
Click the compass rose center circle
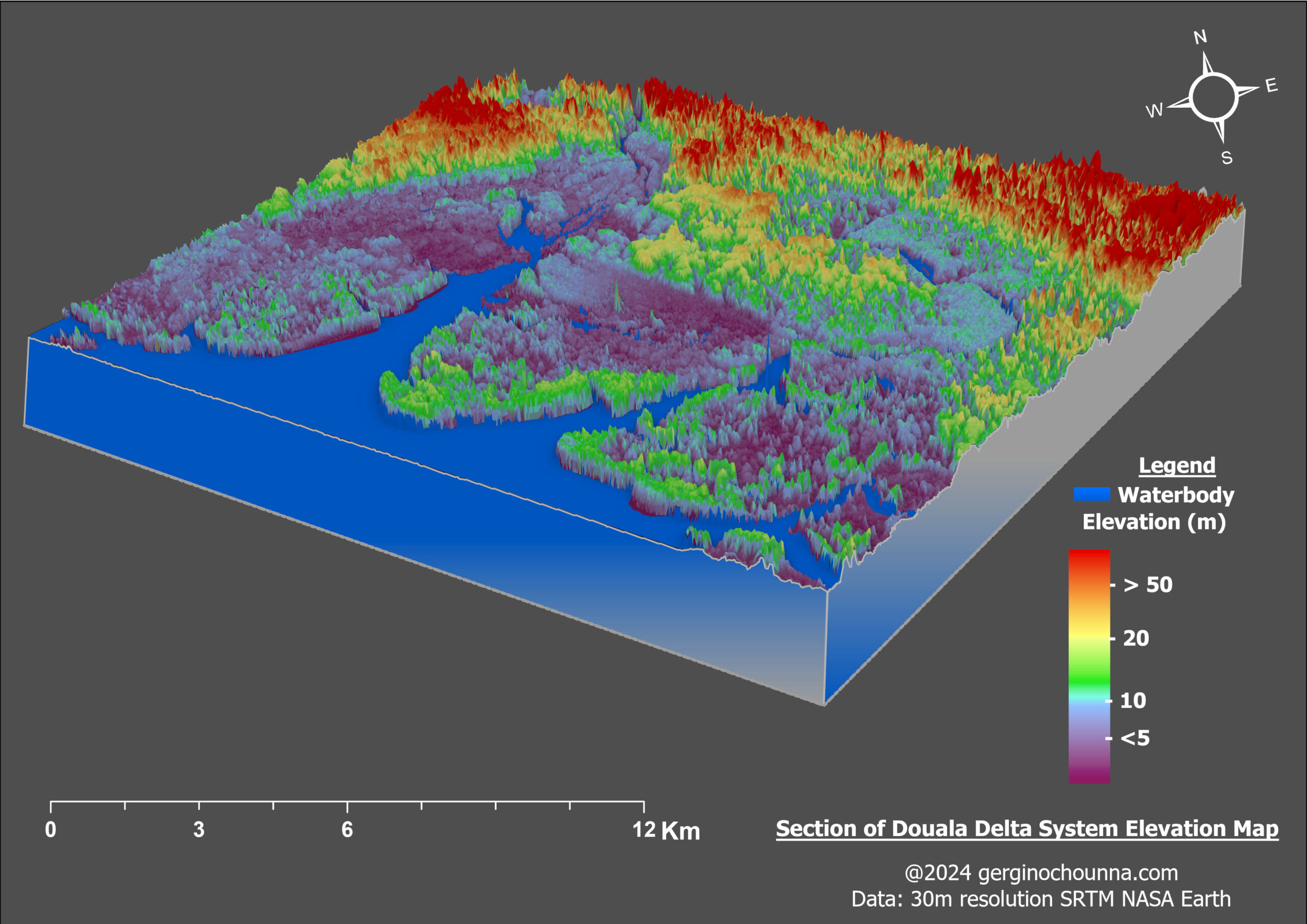1213,98
